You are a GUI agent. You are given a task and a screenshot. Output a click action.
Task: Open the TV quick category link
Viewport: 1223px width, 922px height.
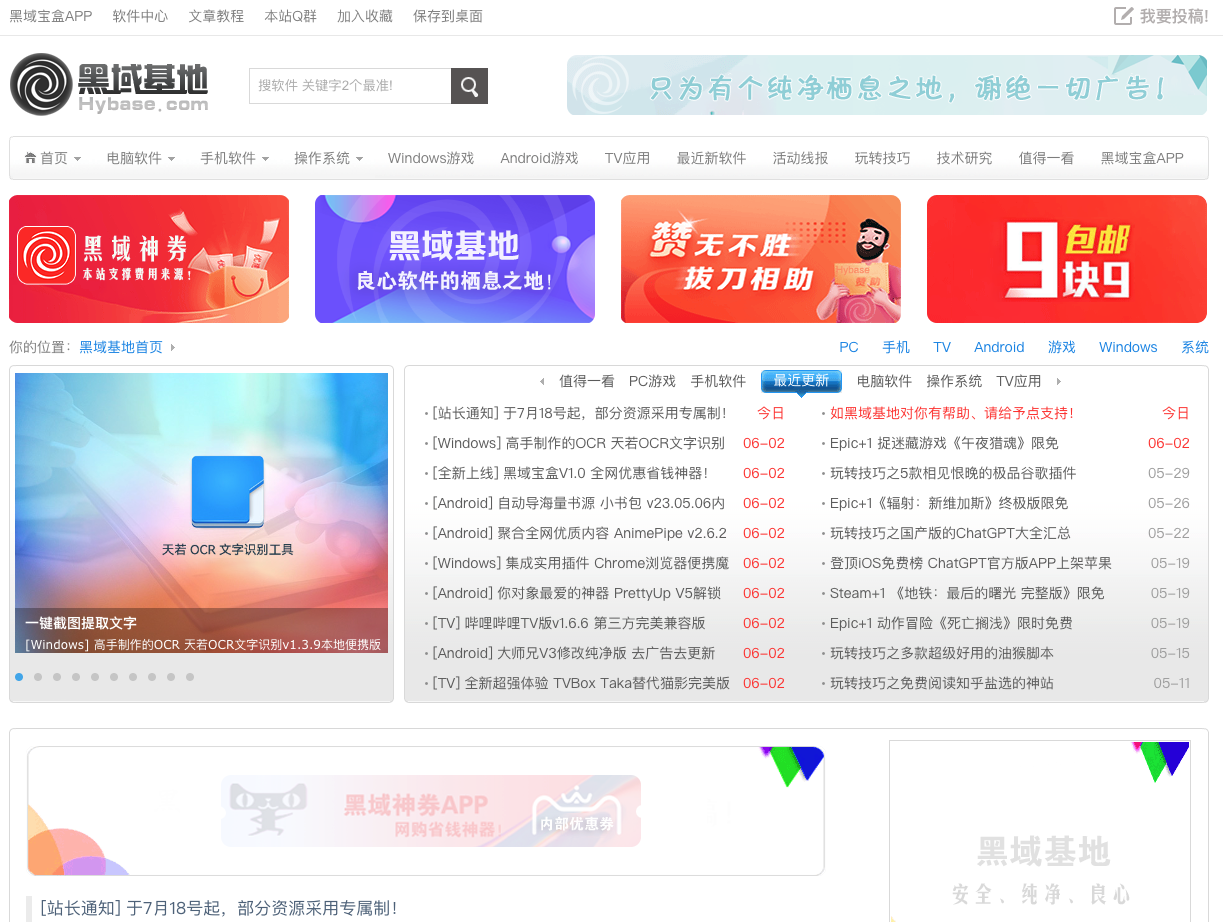pos(942,347)
